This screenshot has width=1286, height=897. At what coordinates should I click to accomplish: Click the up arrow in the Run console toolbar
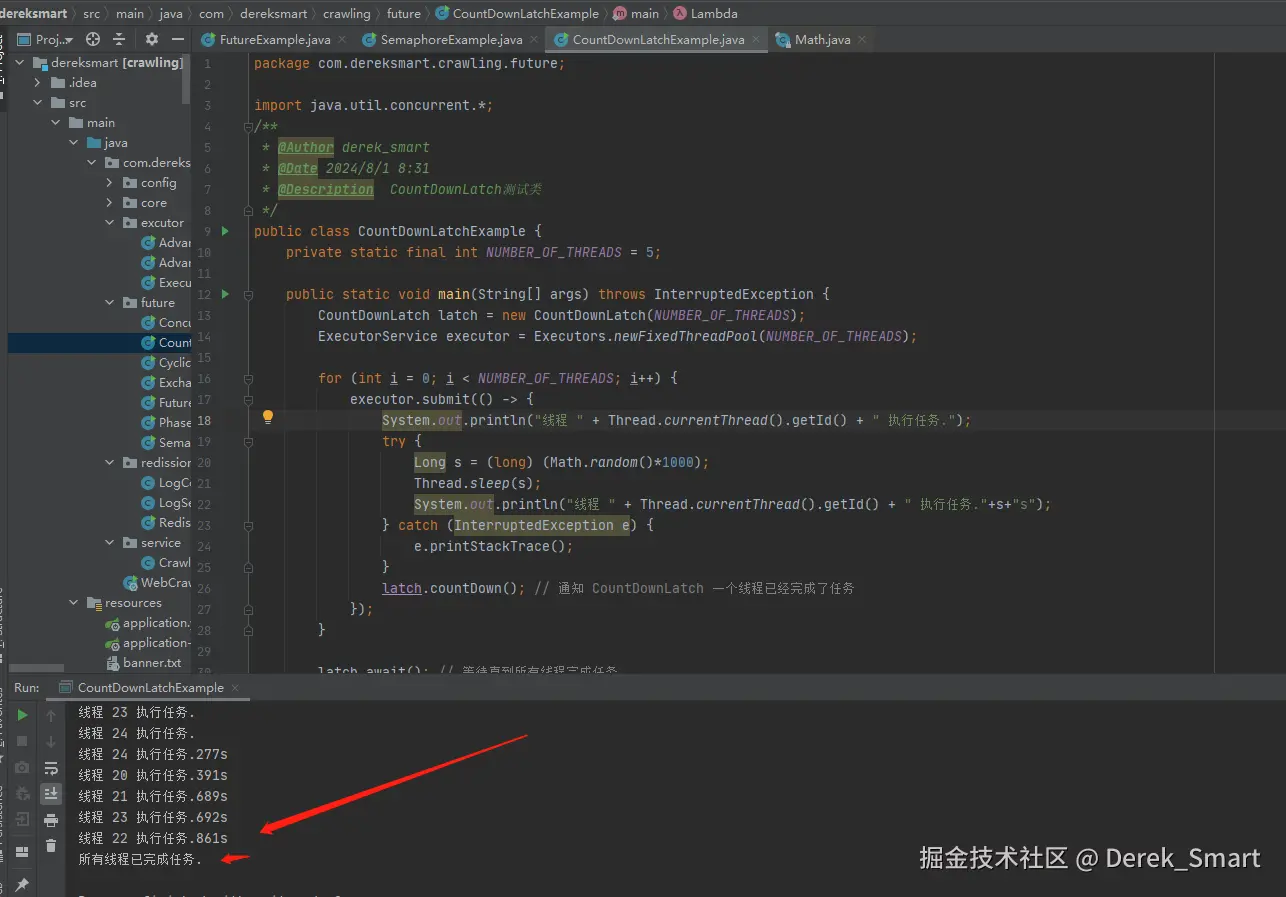pos(51,715)
